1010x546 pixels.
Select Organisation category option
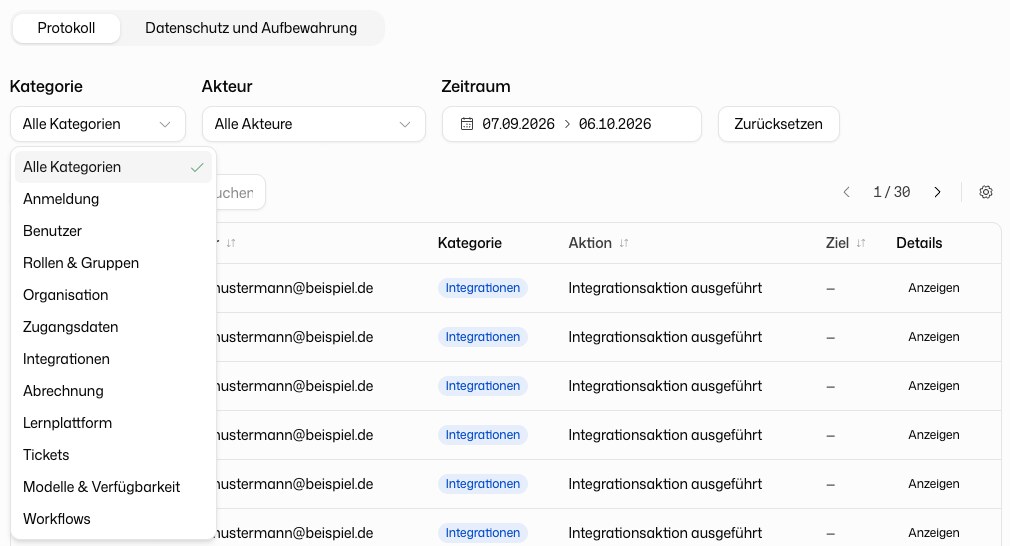[113, 295]
